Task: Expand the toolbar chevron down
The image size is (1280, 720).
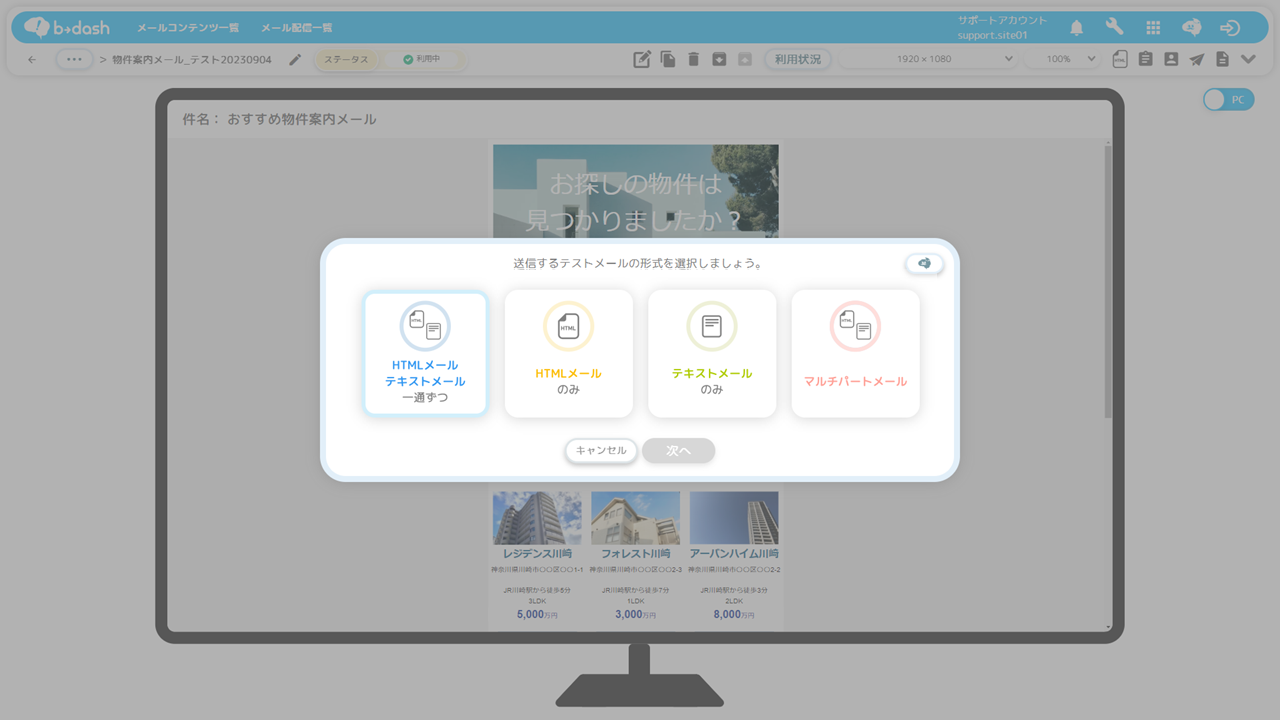Action: [x=1248, y=59]
